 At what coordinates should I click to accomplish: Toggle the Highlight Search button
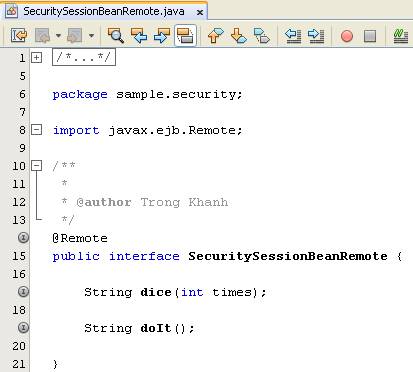(x=185, y=35)
